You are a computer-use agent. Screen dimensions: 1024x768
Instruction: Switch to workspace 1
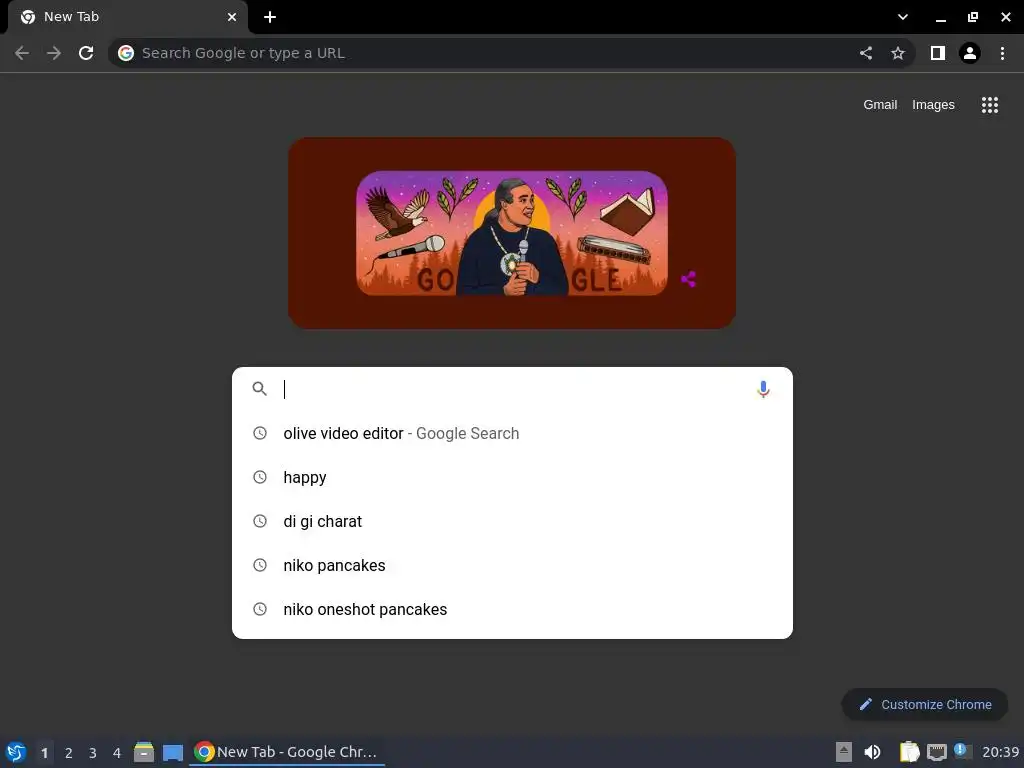(44, 753)
